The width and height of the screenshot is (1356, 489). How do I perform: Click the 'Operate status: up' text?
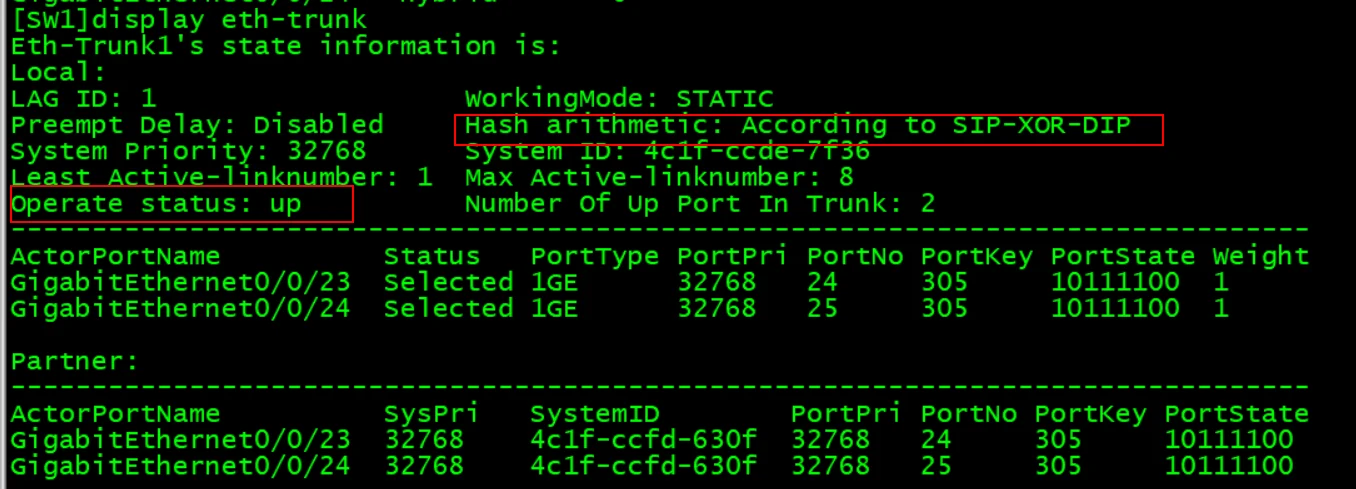pyautogui.click(x=156, y=204)
